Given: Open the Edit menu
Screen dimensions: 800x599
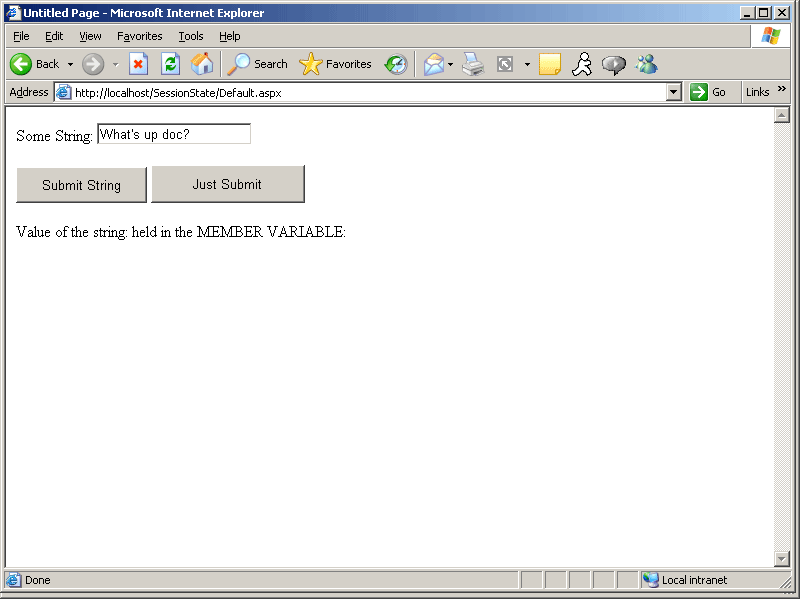Looking at the screenshot, I should coord(54,36).
